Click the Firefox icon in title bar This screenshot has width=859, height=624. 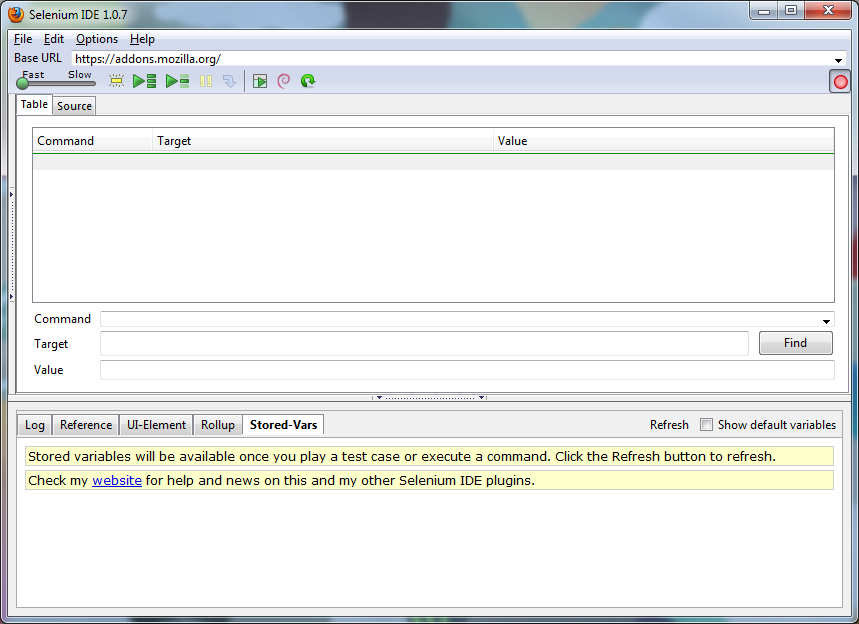[16, 14]
